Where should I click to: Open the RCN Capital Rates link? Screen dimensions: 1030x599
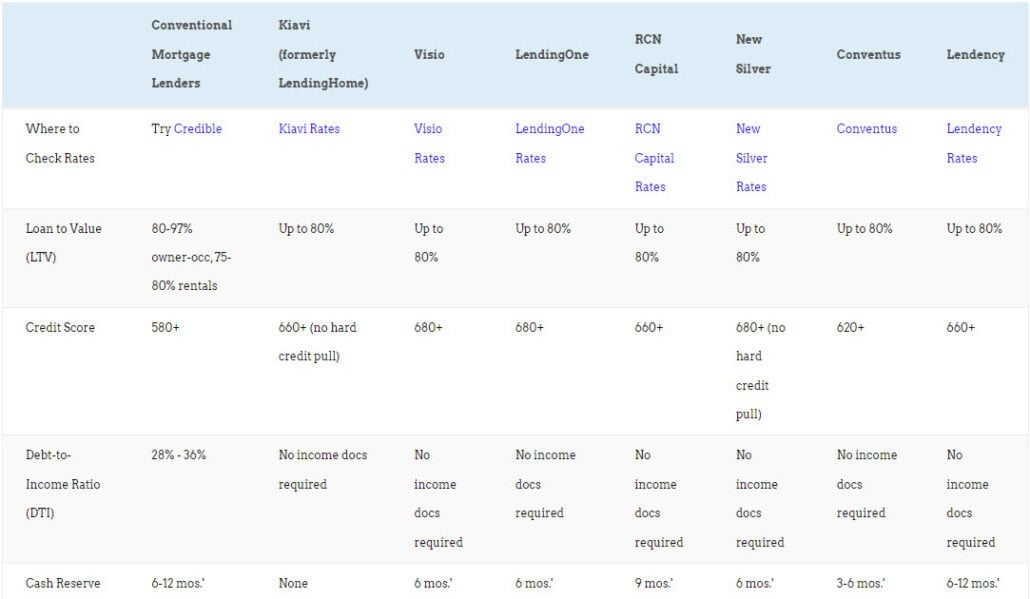654,158
